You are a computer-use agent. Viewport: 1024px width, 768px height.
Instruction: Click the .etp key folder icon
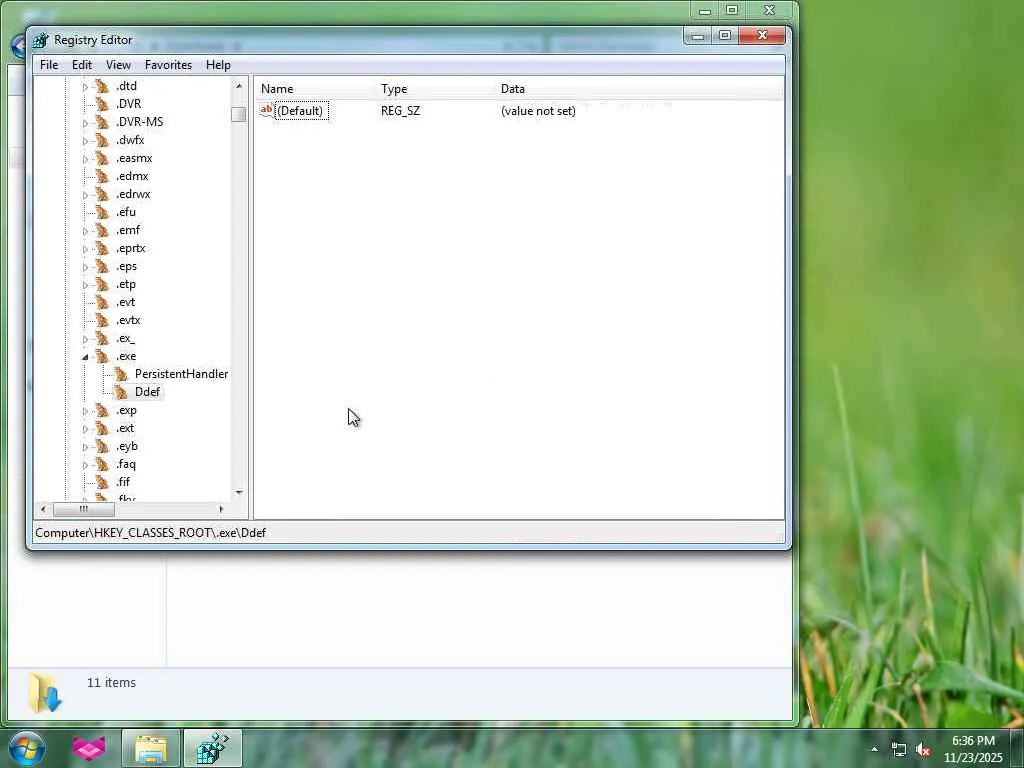click(x=103, y=284)
